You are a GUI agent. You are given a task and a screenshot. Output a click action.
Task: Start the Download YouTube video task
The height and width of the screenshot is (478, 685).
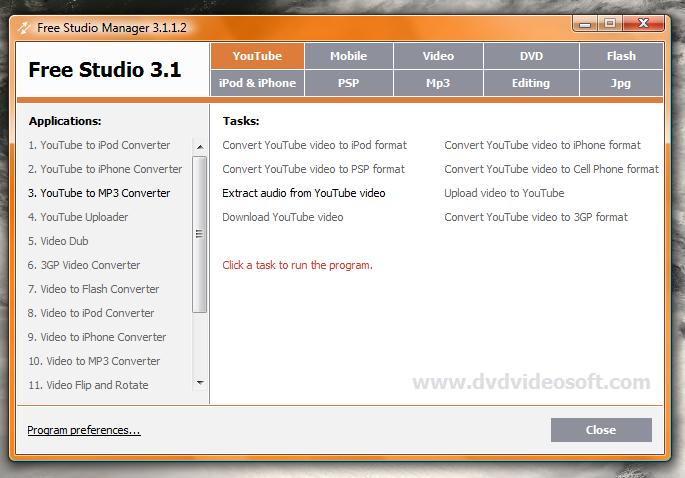coord(283,217)
